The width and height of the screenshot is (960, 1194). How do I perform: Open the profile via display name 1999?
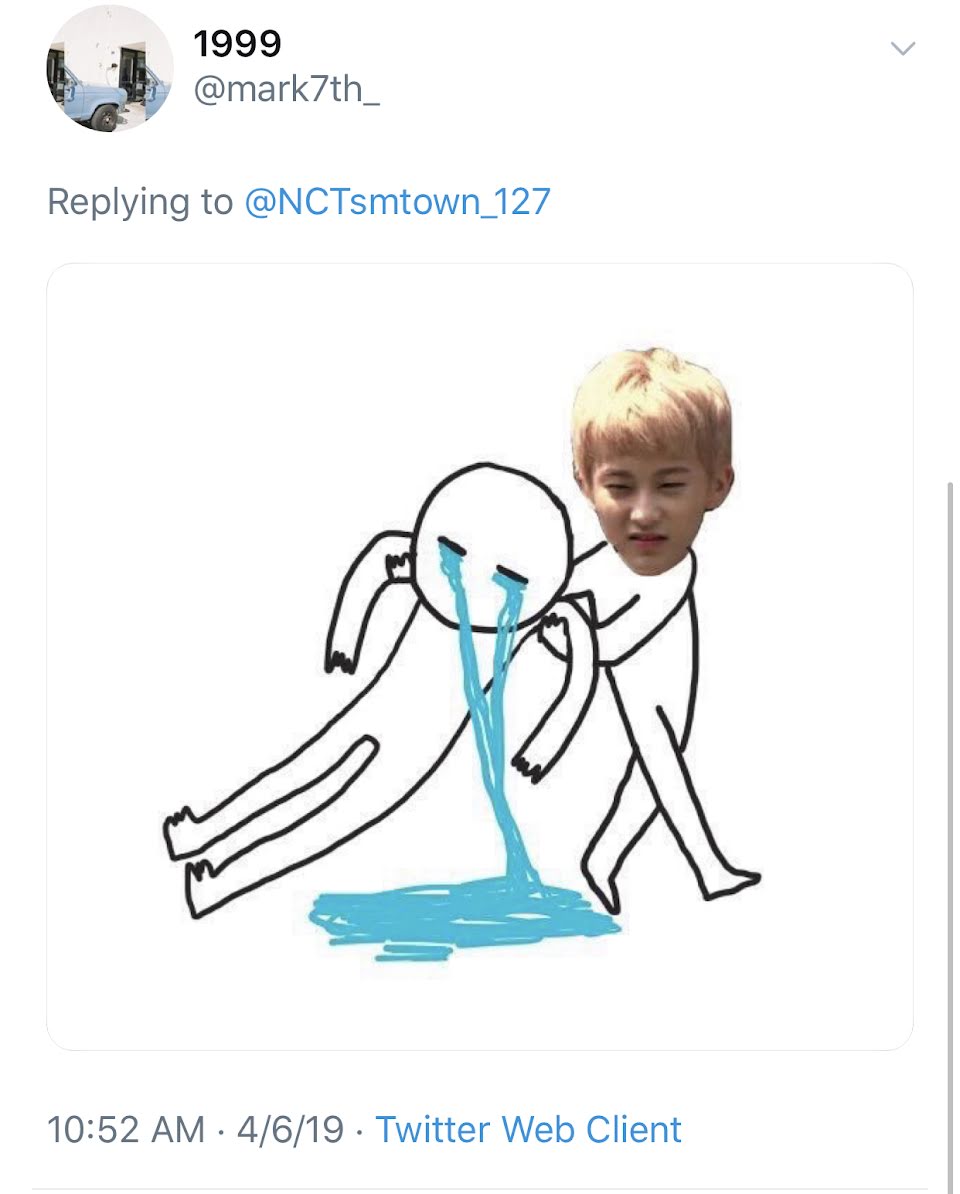point(237,43)
